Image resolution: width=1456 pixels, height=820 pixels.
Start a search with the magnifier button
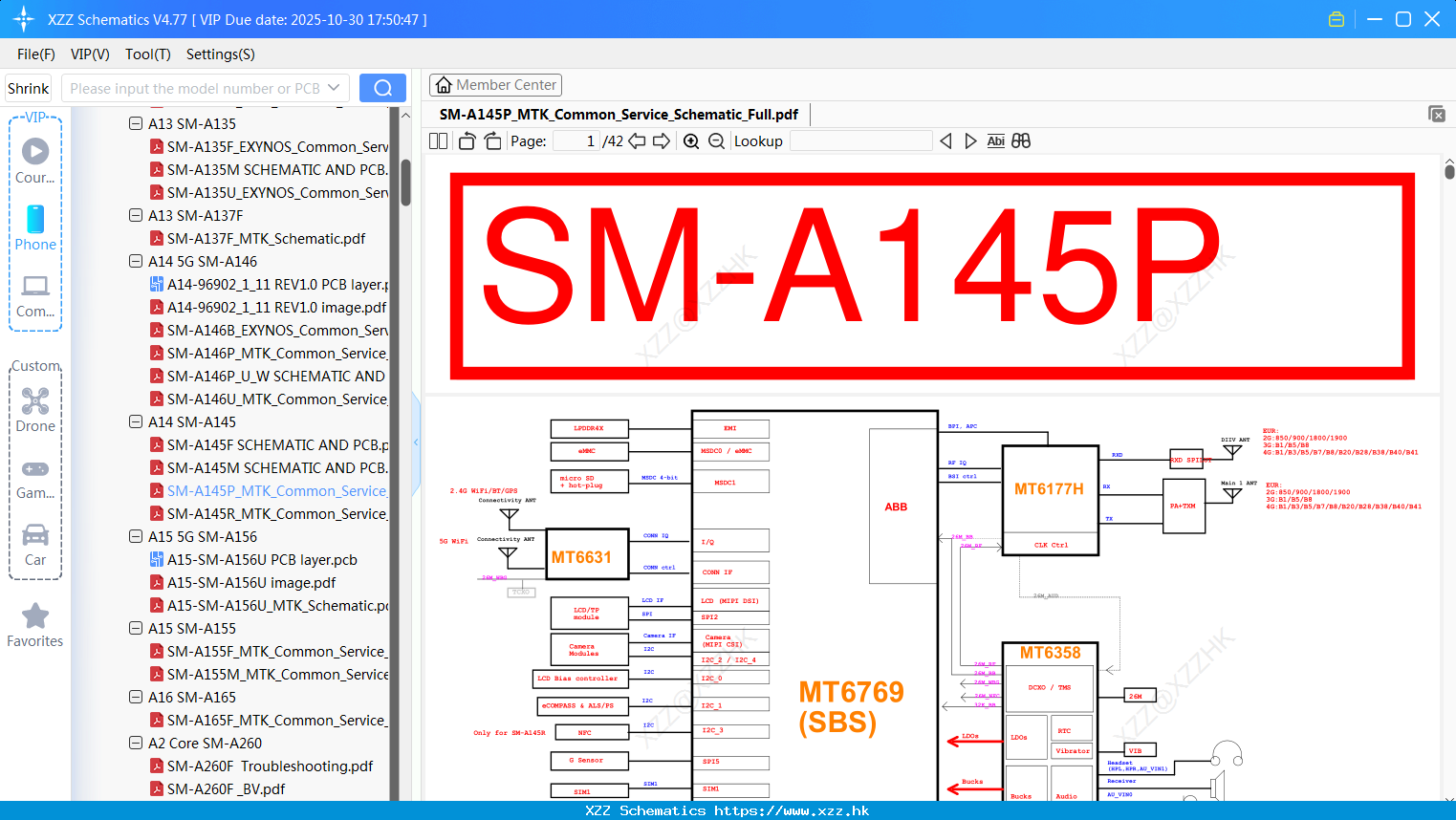pos(382,87)
